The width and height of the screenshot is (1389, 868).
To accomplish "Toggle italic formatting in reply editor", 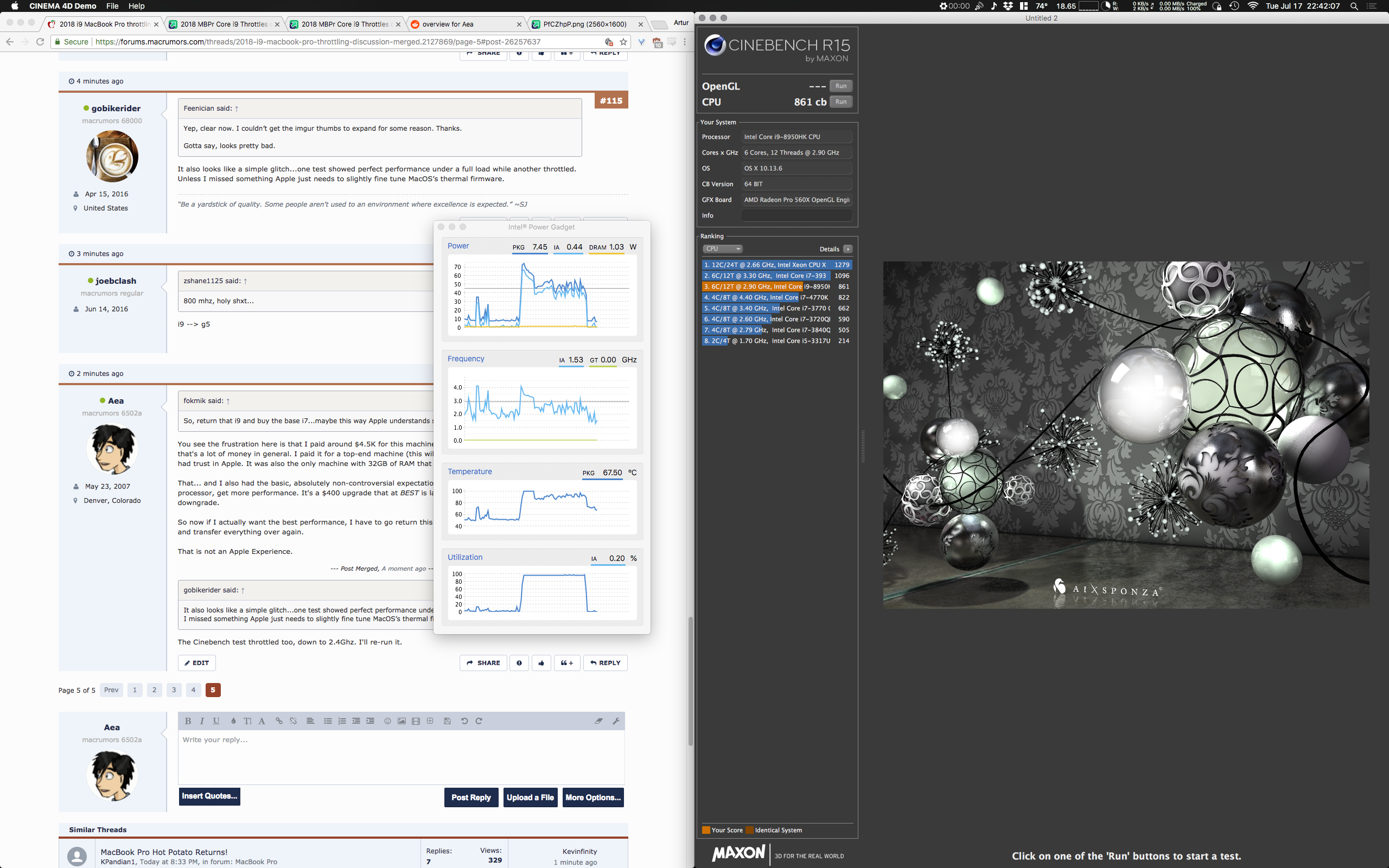I will (202, 721).
